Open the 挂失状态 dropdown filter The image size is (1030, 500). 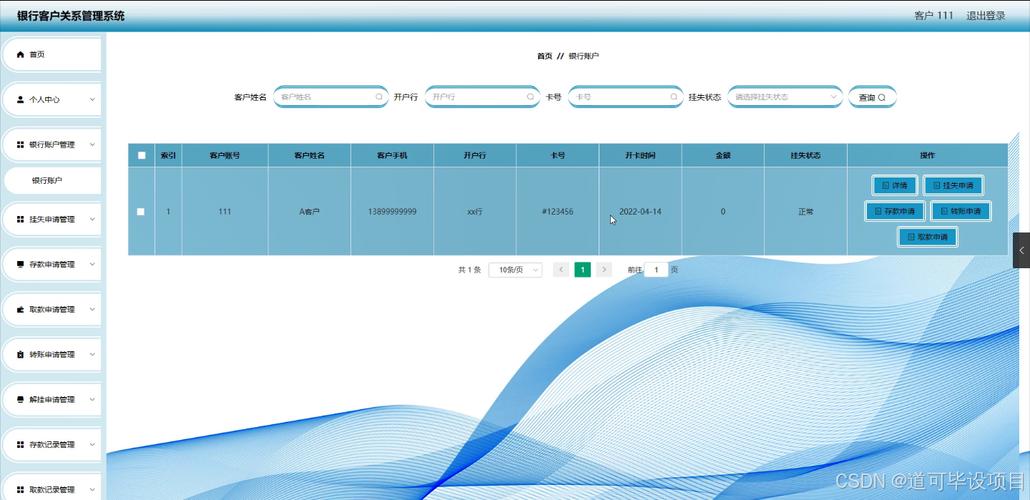785,97
